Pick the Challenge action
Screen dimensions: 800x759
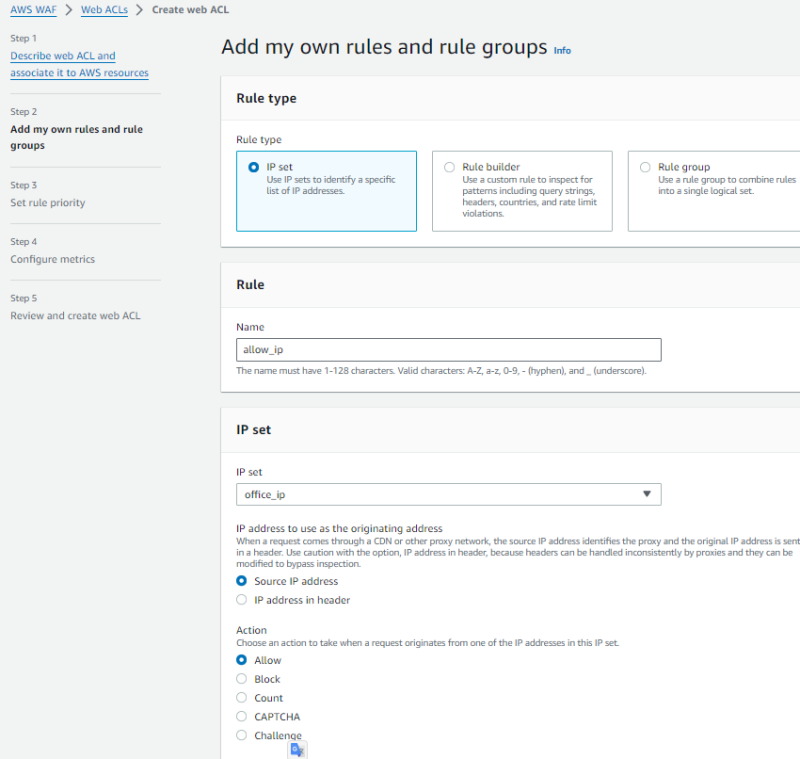(241, 736)
